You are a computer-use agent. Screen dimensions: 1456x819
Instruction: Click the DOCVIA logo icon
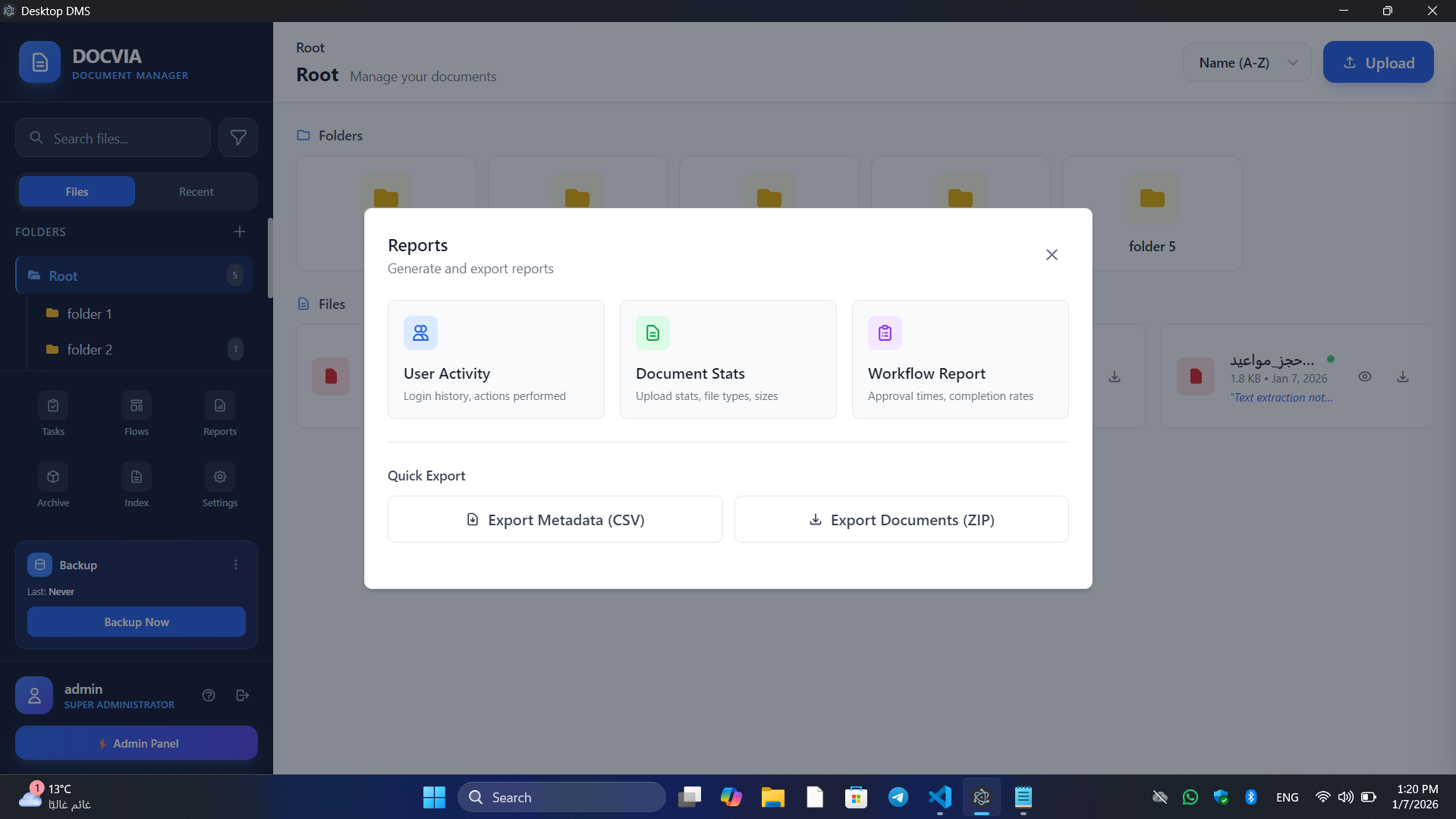click(39, 62)
